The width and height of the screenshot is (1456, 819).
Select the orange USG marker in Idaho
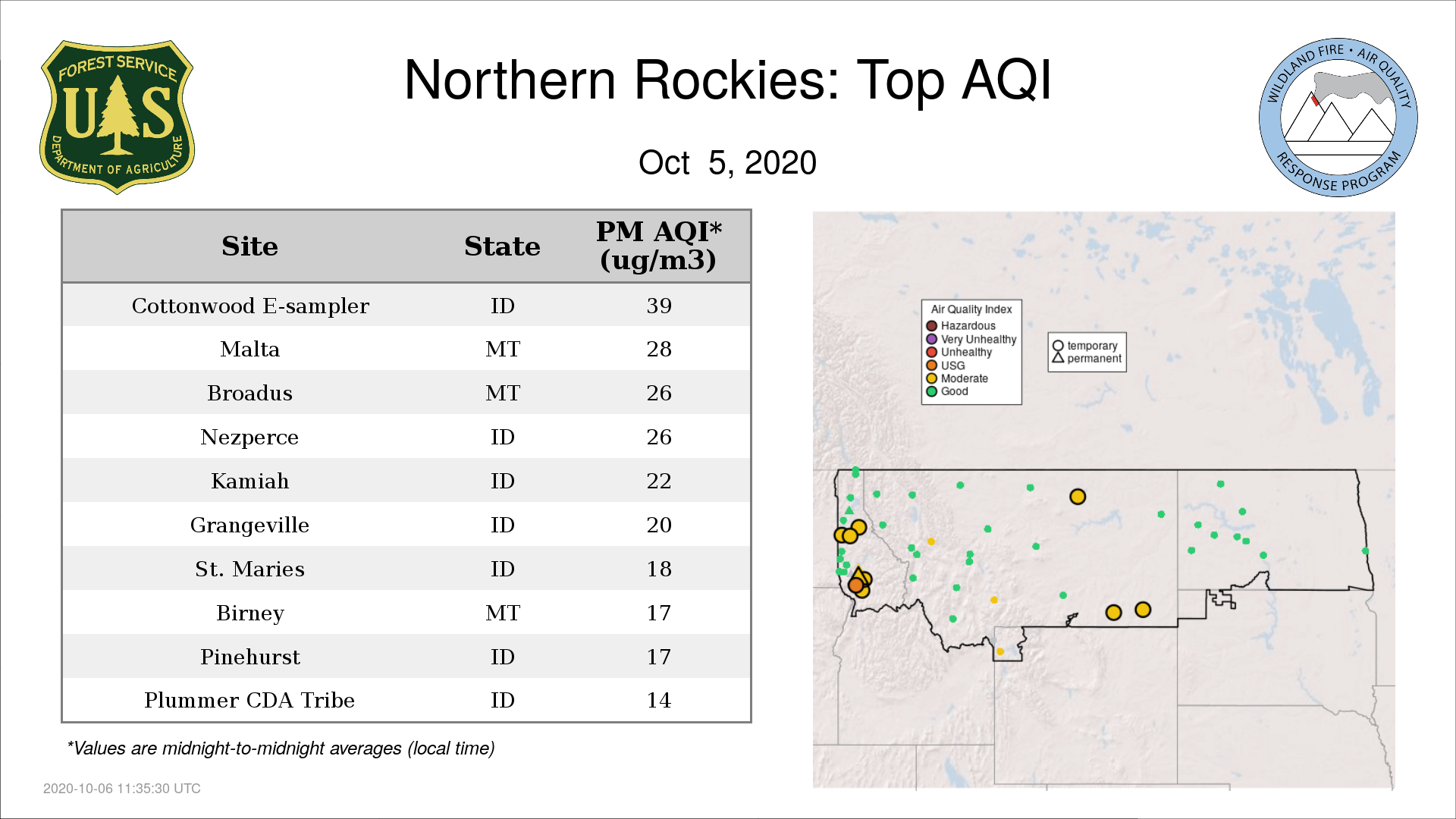point(856,585)
